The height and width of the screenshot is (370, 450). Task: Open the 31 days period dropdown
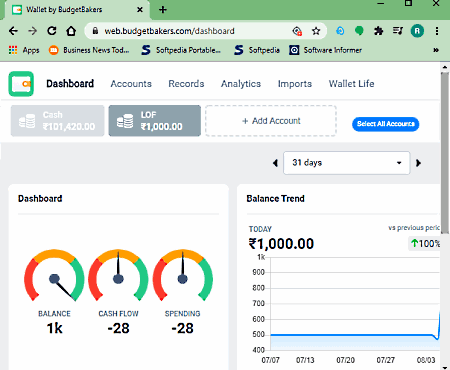pyautogui.click(x=347, y=163)
